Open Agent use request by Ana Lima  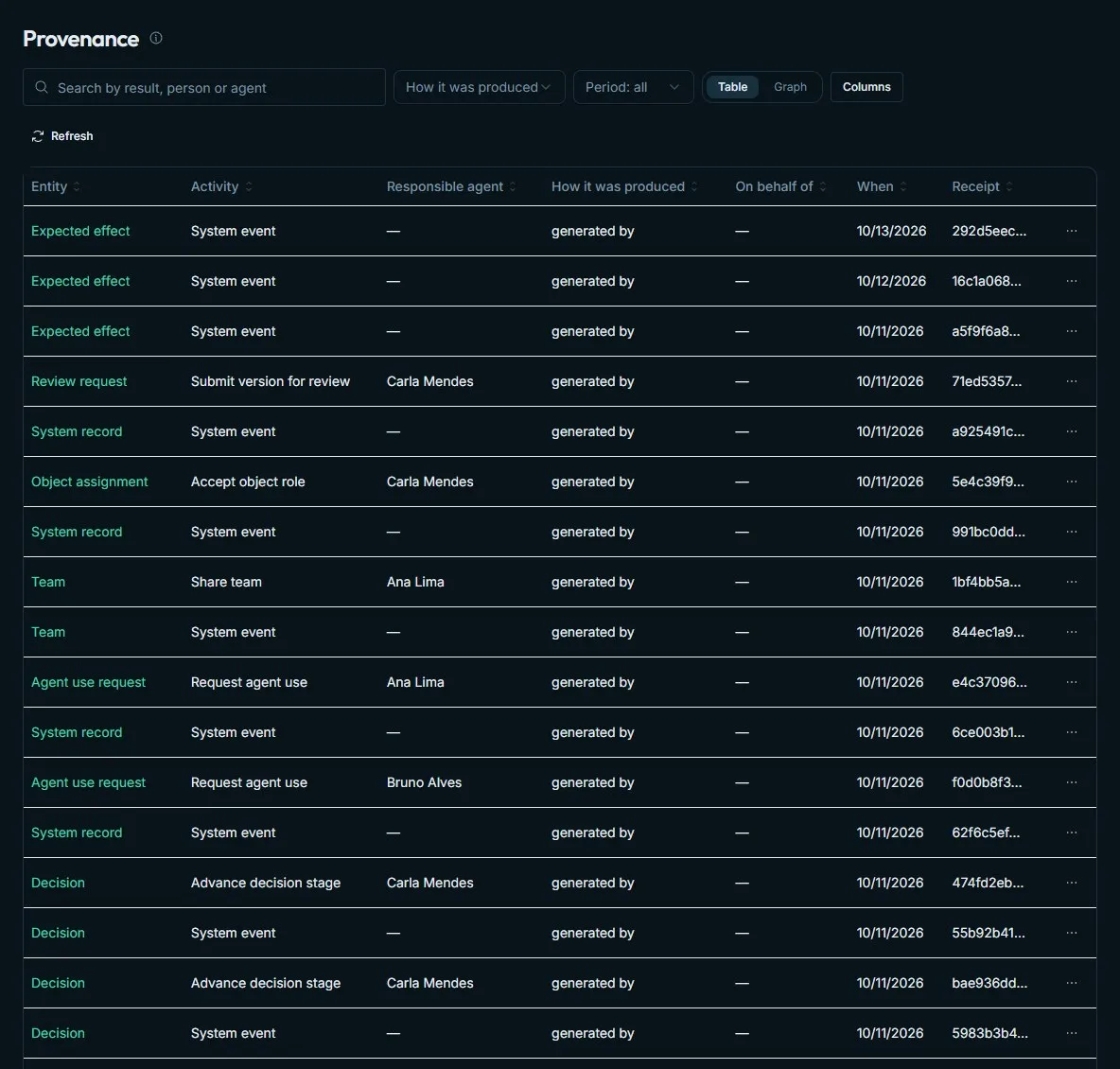tap(88, 682)
